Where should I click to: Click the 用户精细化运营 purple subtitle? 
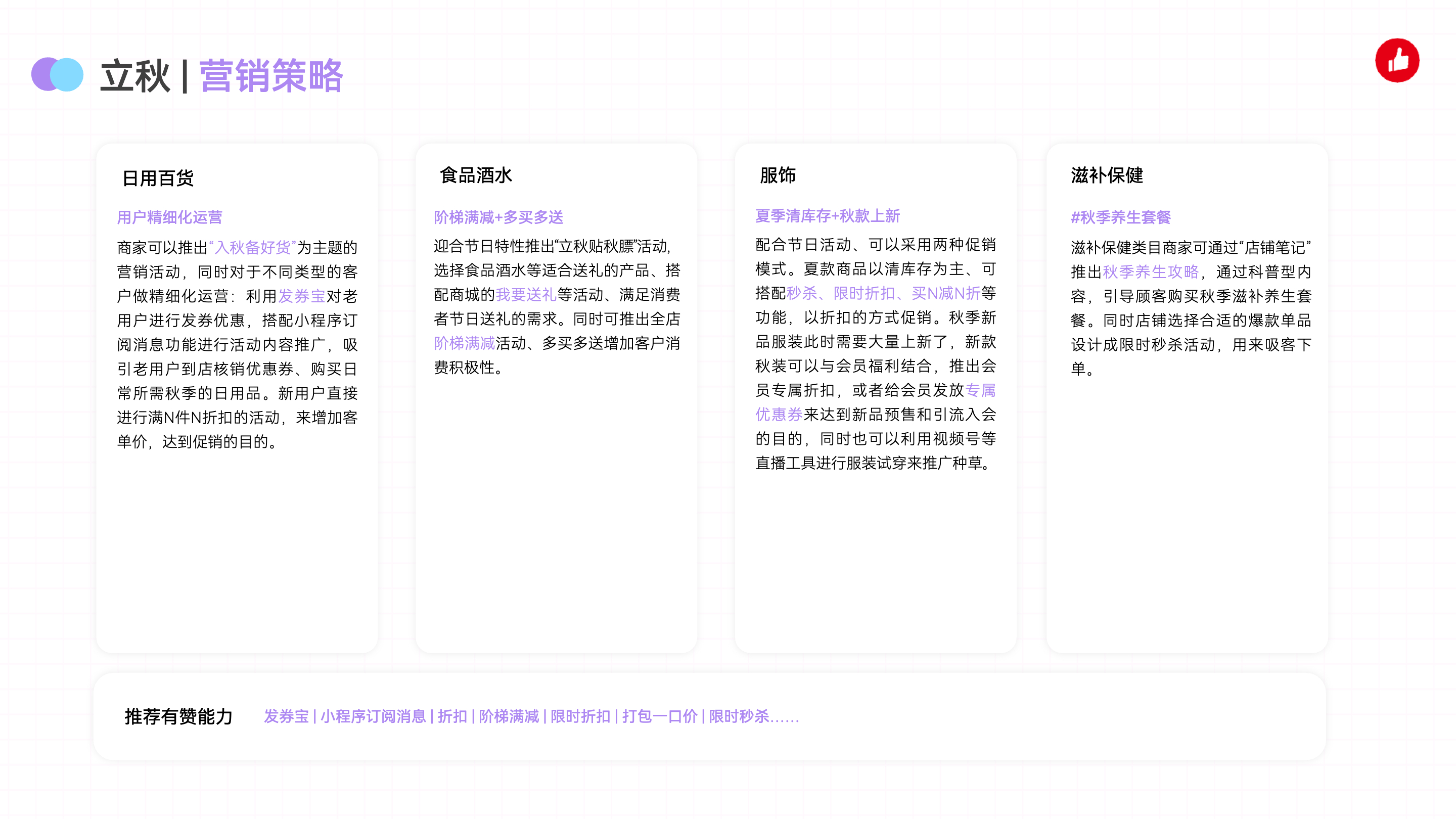tap(169, 217)
